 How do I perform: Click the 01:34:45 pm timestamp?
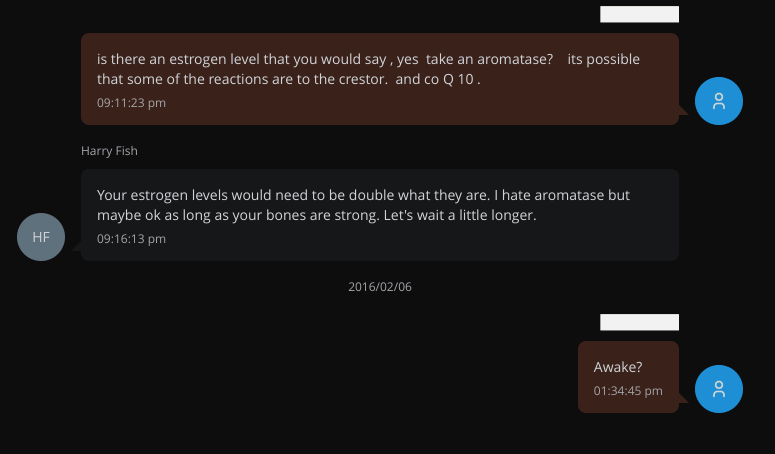(628, 391)
